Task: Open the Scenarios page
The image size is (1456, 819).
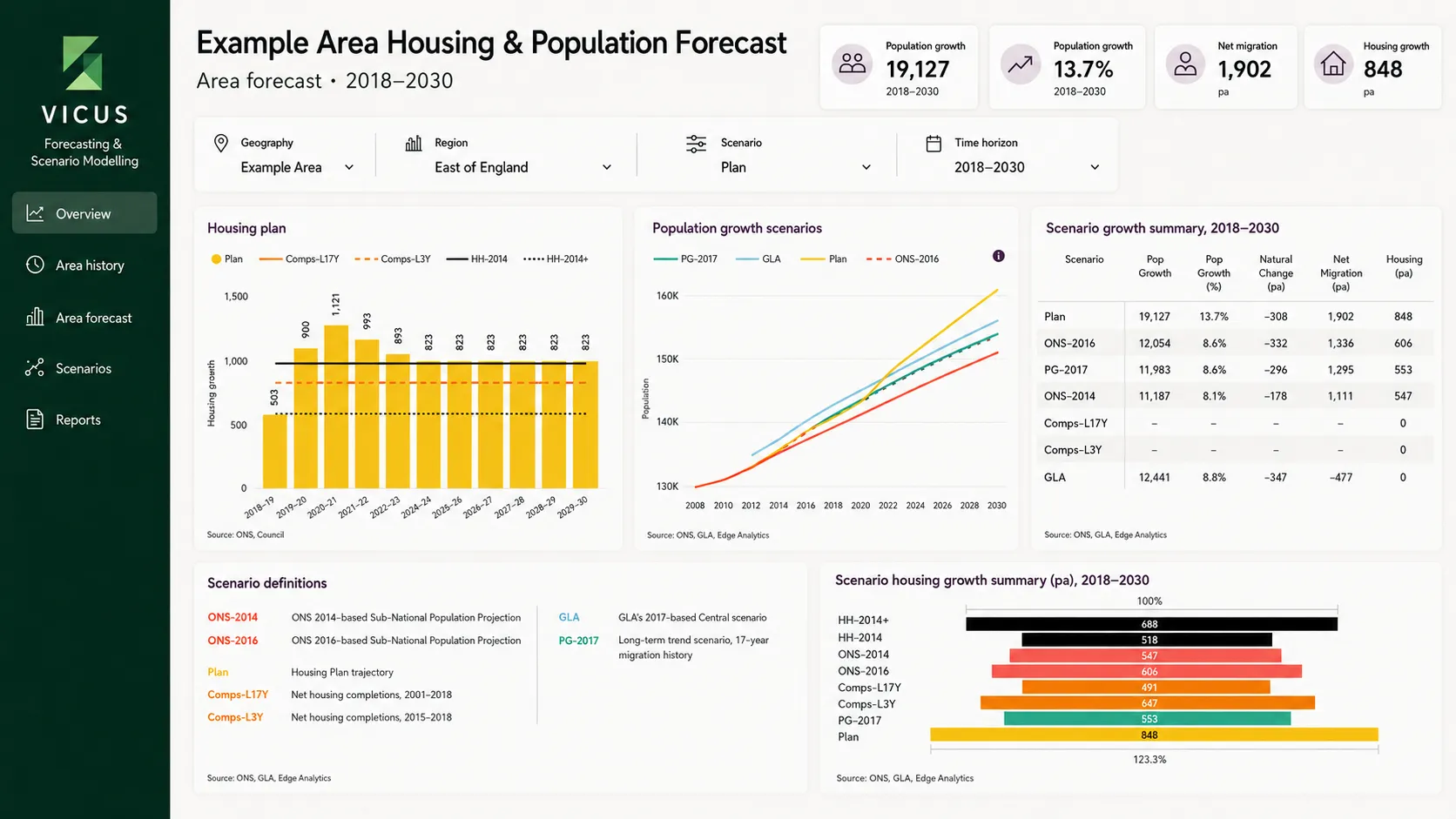Action: 84,368
